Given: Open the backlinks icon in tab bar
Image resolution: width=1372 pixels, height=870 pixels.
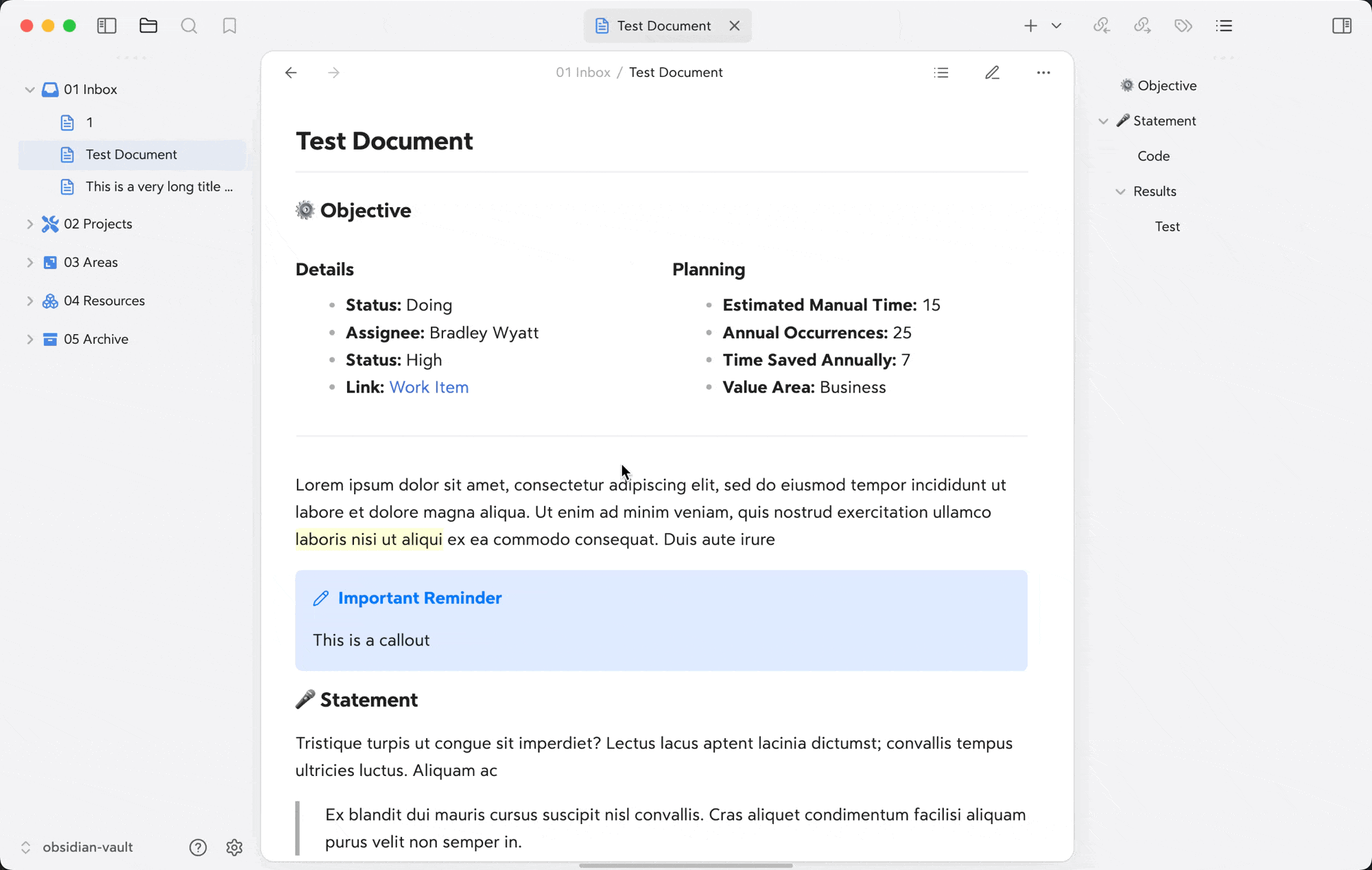Looking at the screenshot, I should tap(1101, 26).
